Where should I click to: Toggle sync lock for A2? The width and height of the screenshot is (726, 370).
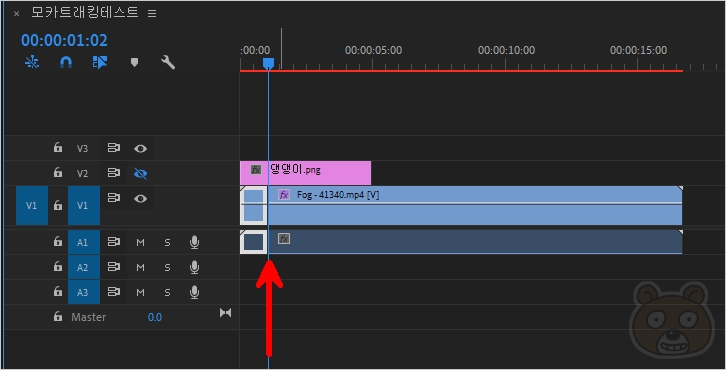tap(113, 267)
